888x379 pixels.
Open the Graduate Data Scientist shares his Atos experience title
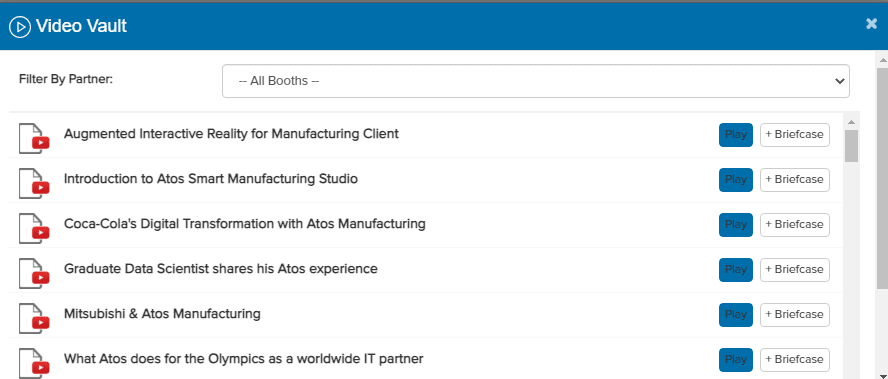click(x=221, y=269)
